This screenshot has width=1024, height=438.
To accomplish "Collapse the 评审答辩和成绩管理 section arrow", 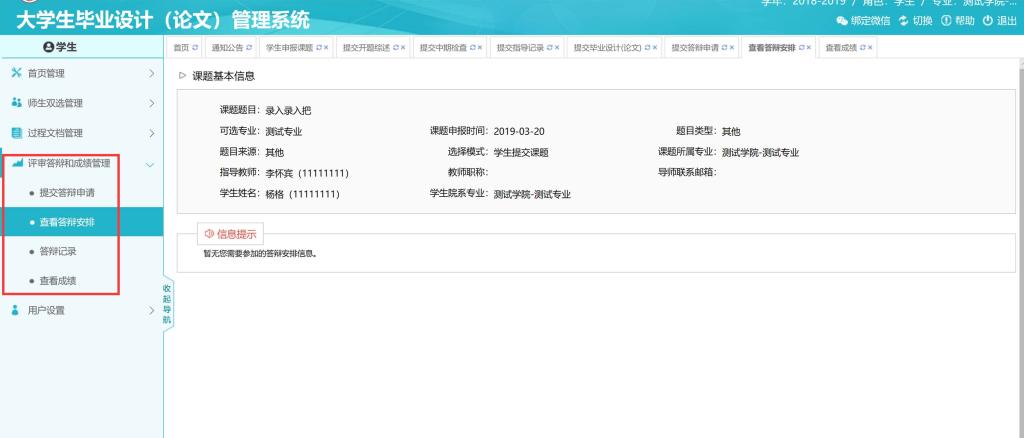I will click(x=150, y=163).
